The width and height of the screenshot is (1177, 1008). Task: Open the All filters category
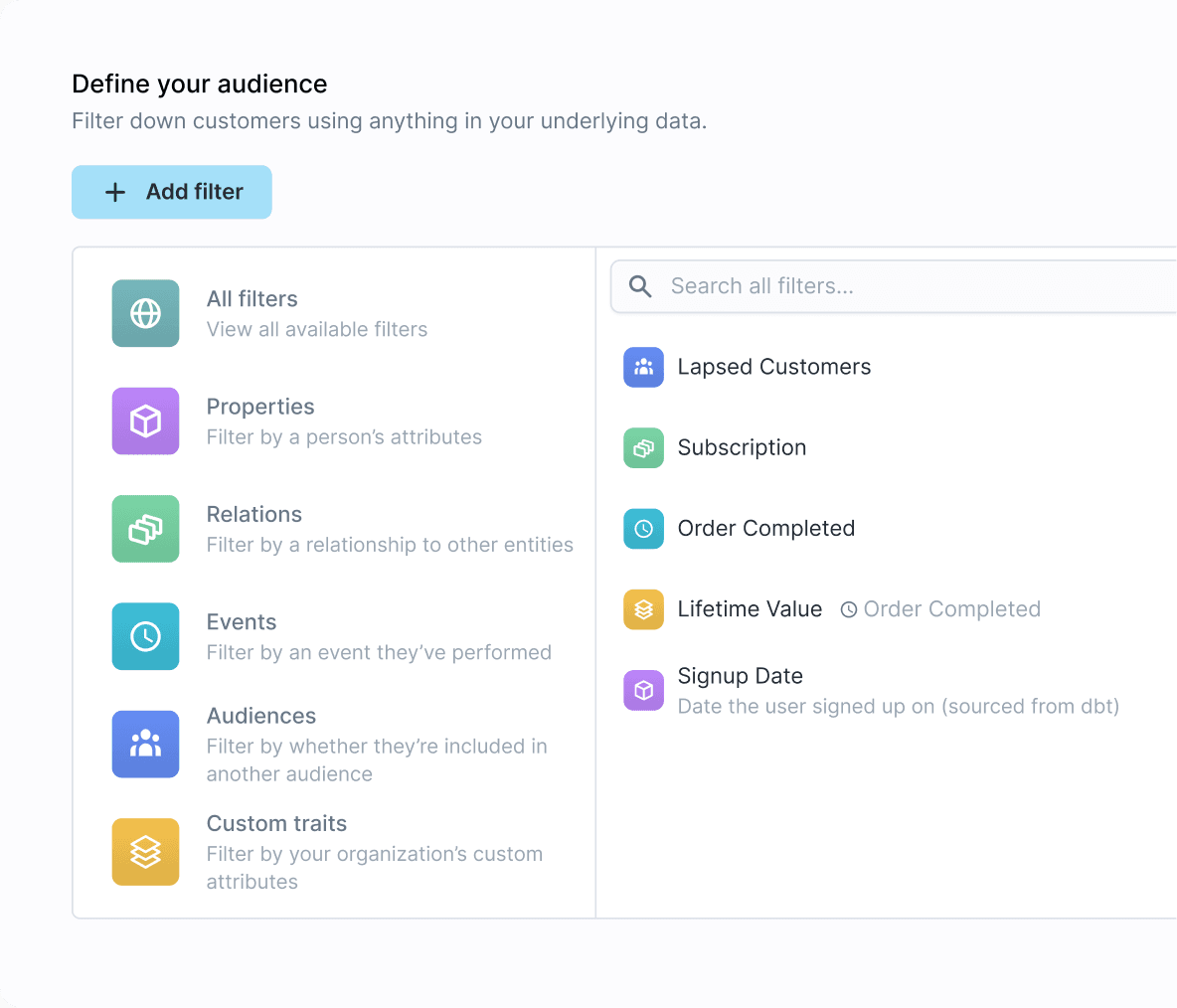pos(252,299)
